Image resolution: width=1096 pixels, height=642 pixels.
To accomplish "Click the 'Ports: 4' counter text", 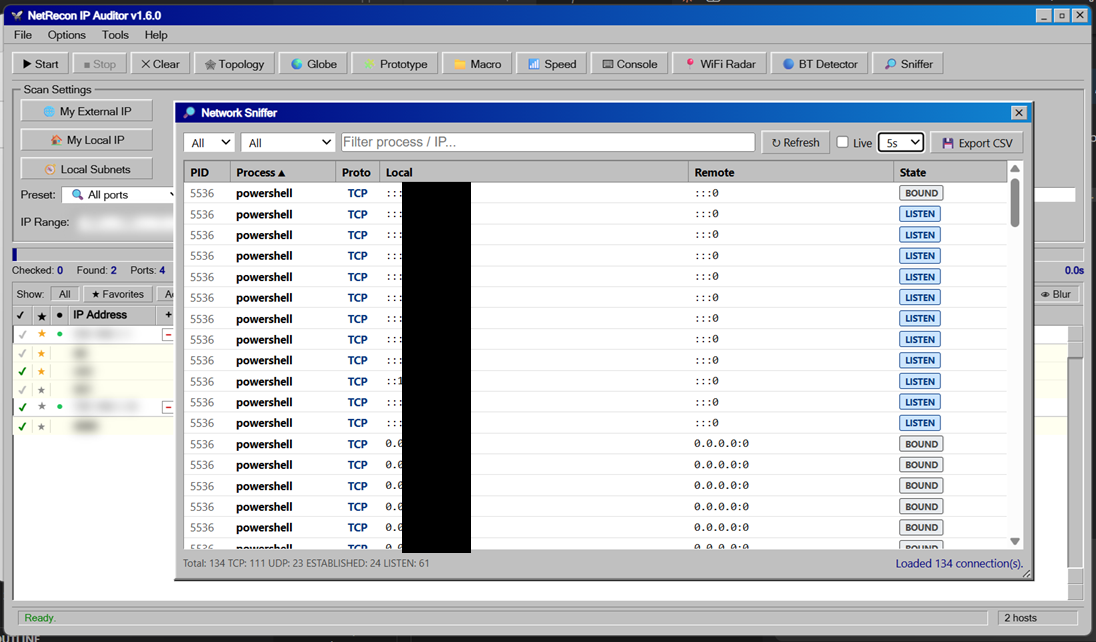I will [147, 270].
